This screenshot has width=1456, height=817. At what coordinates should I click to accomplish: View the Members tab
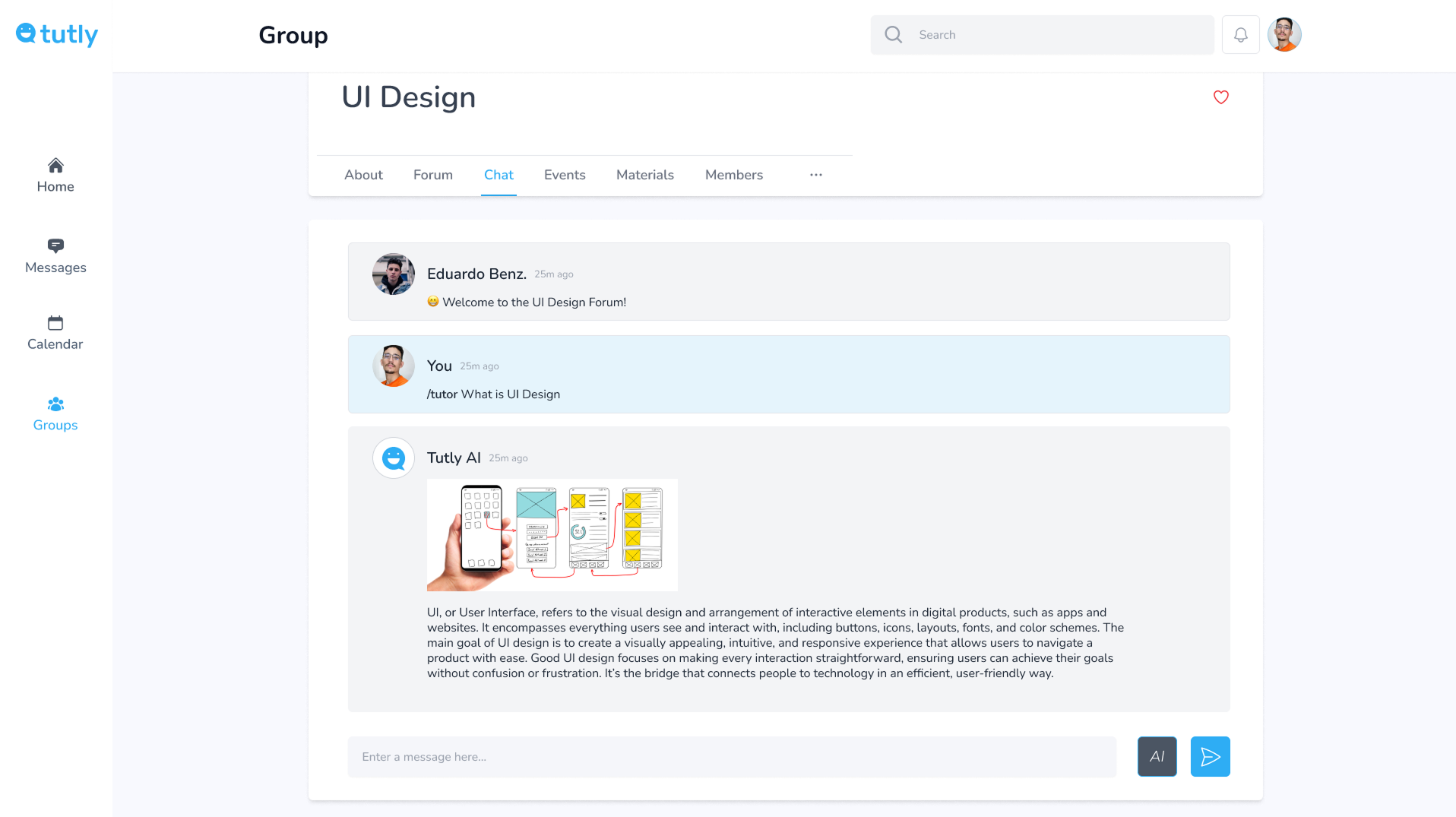click(733, 175)
